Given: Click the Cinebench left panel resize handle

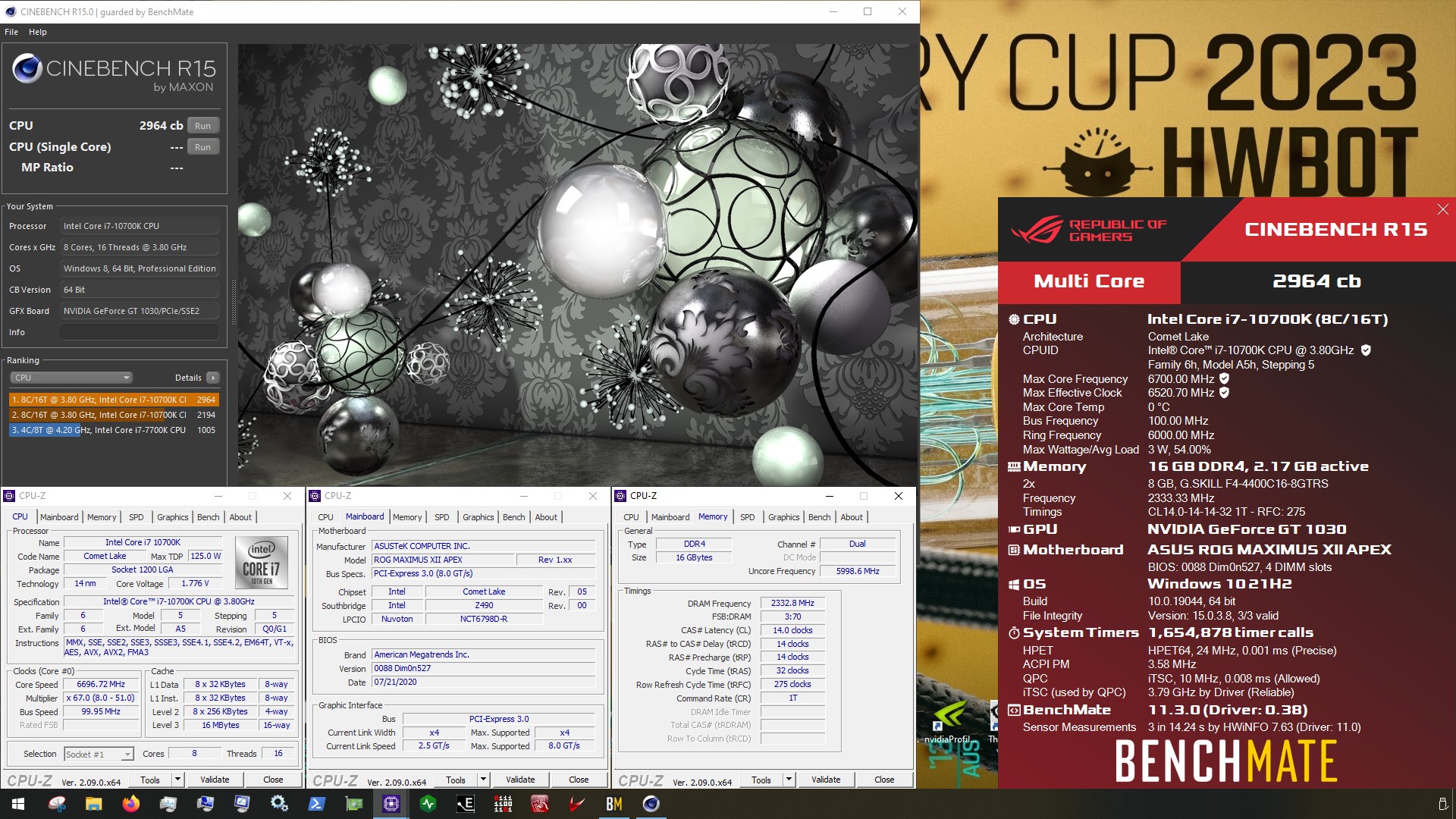Looking at the screenshot, I should pyautogui.click(x=234, y=303).
